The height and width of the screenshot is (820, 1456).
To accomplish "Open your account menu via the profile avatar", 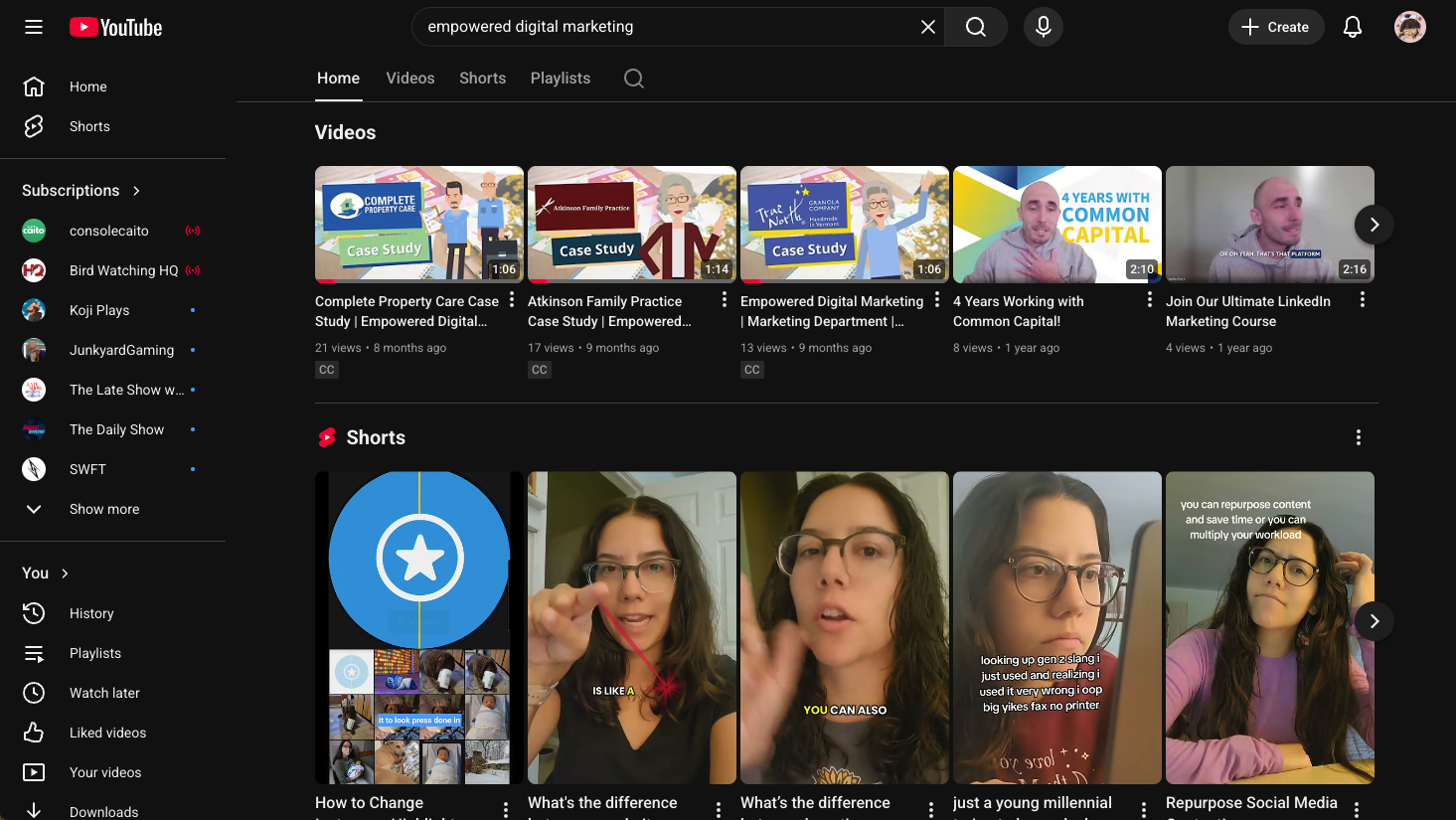I will pos(1410,27).
